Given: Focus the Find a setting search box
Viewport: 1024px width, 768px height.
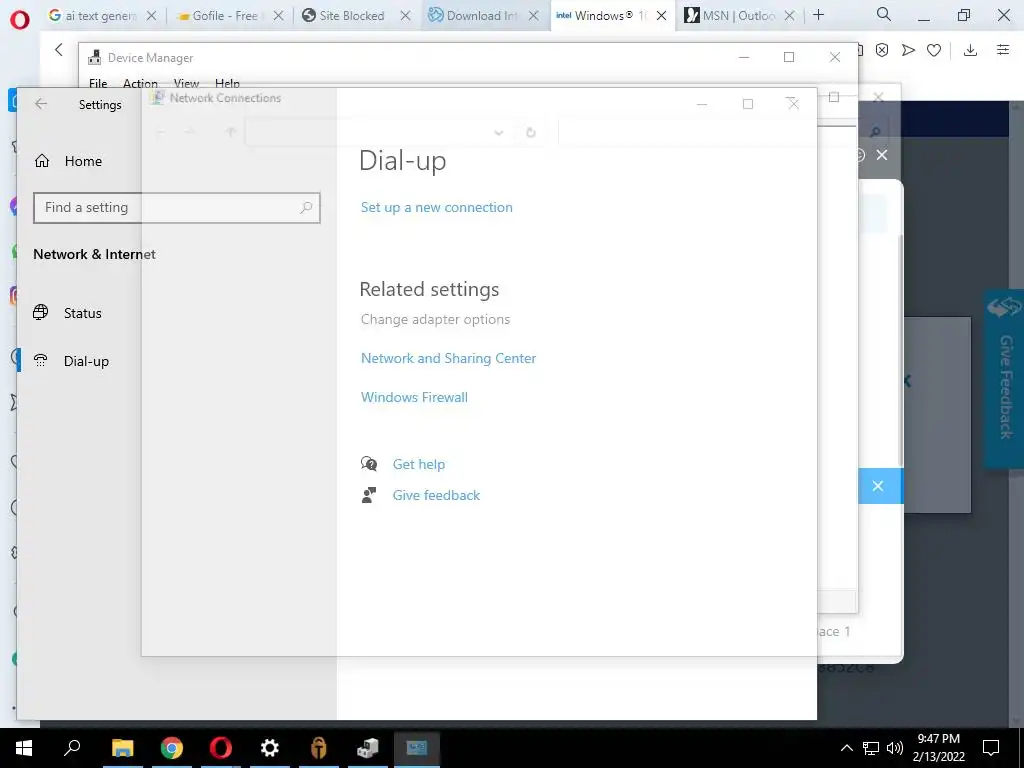Looking at the screenshot, I should click(x=176, y=208).
